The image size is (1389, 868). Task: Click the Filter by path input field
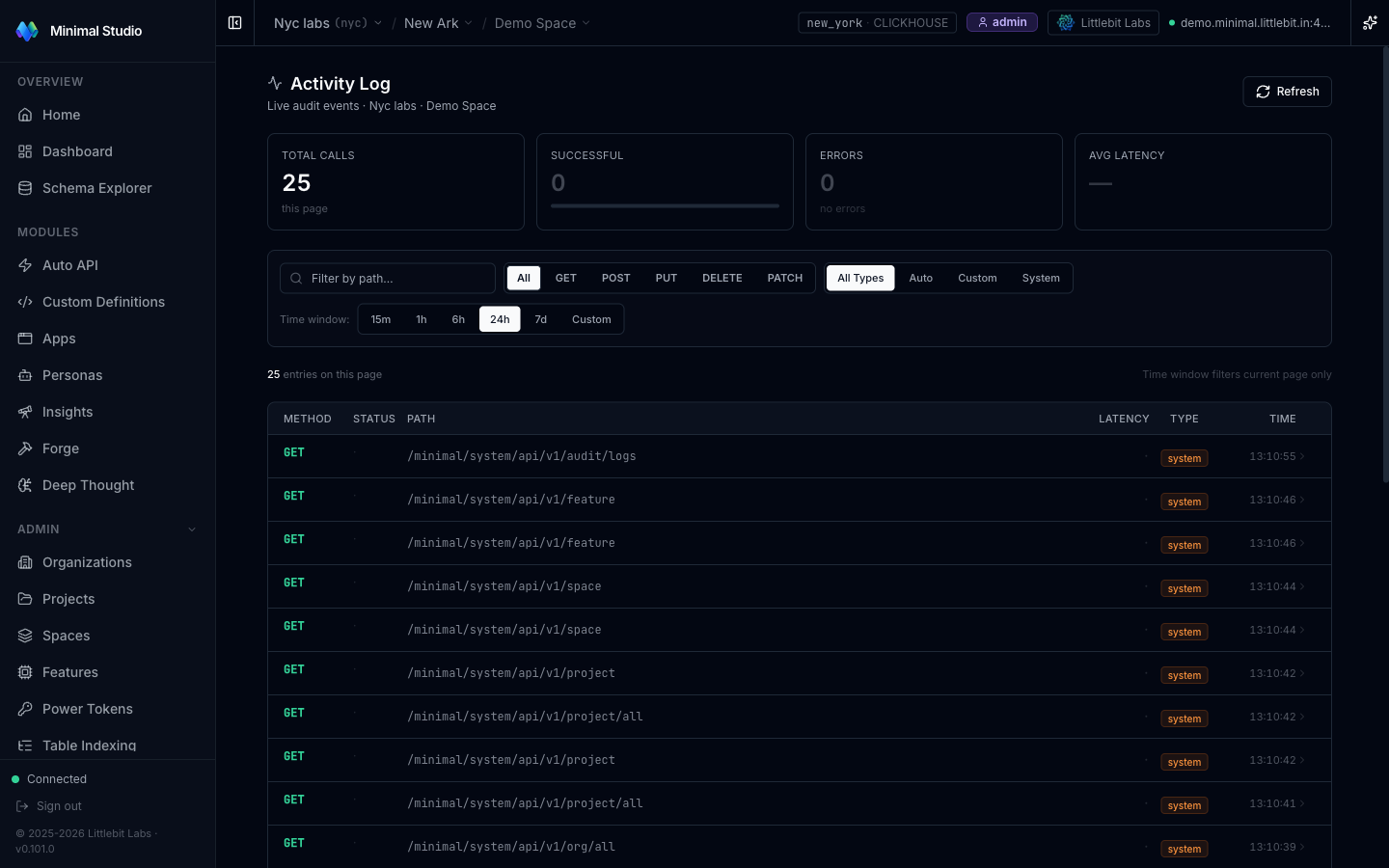[x=388, y=278]
